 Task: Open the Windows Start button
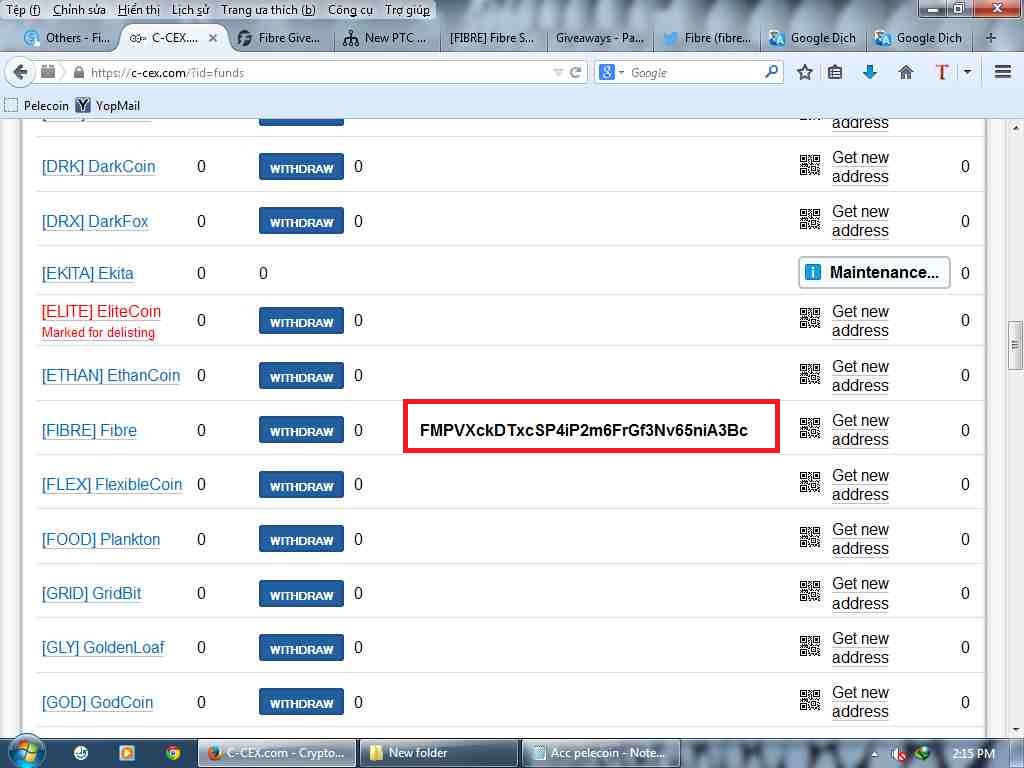[25, 752]
